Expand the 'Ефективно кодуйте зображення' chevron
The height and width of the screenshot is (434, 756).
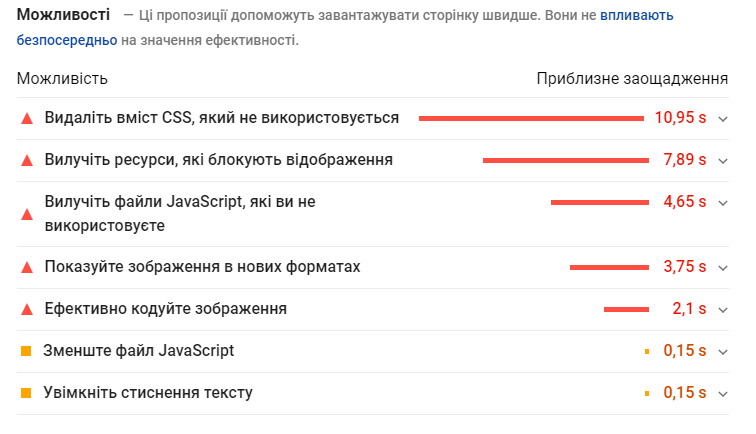(724, 309)
